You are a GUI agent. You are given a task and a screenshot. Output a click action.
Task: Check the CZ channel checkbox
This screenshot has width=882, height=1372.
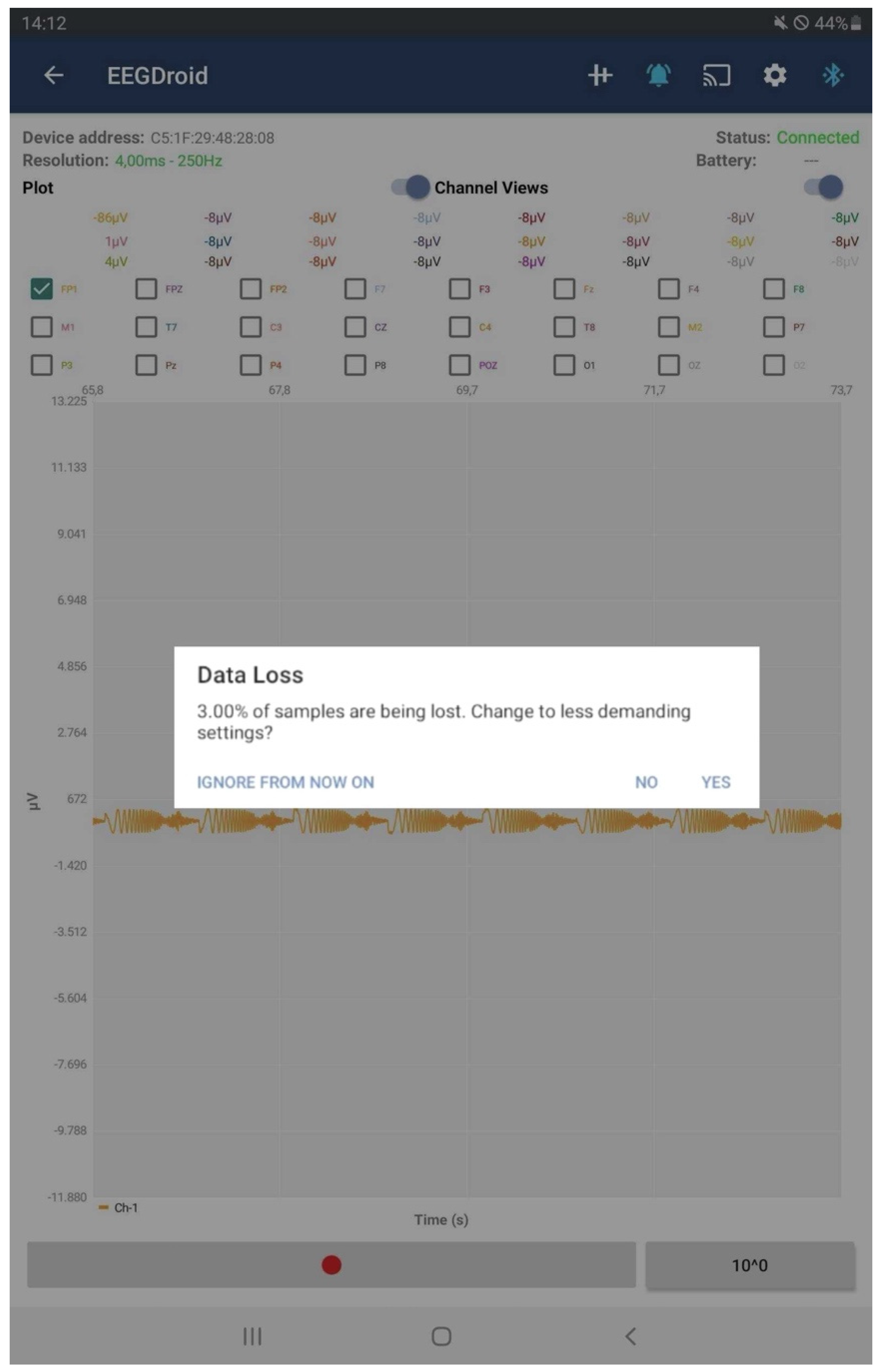(x=355, y=327)
